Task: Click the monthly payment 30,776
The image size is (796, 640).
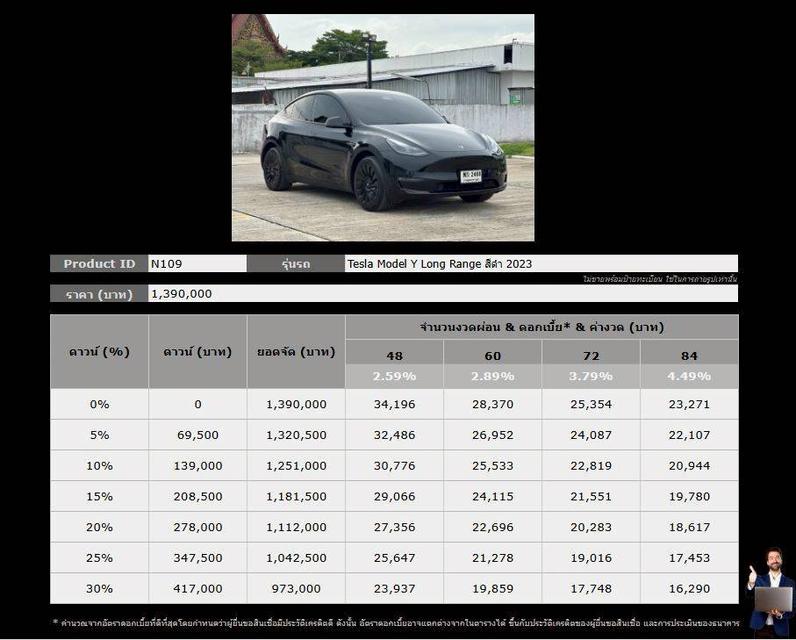Action: [394, 466]
